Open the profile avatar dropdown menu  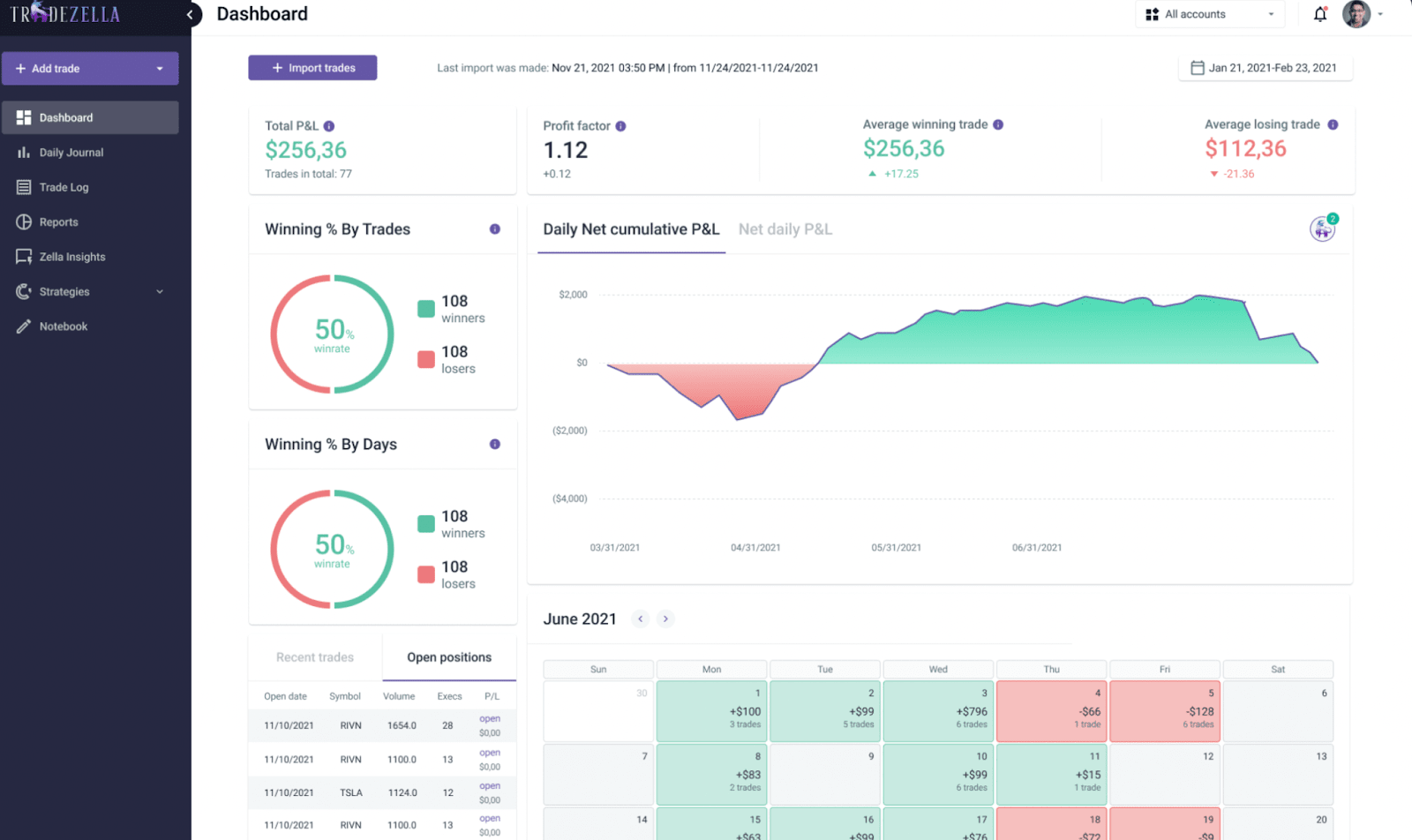(x=1362, y=14)
